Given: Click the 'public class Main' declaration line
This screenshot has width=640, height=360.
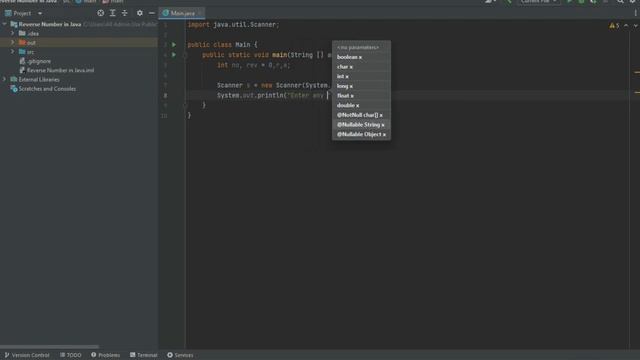Looking at the screenshot, I should 222,44.
